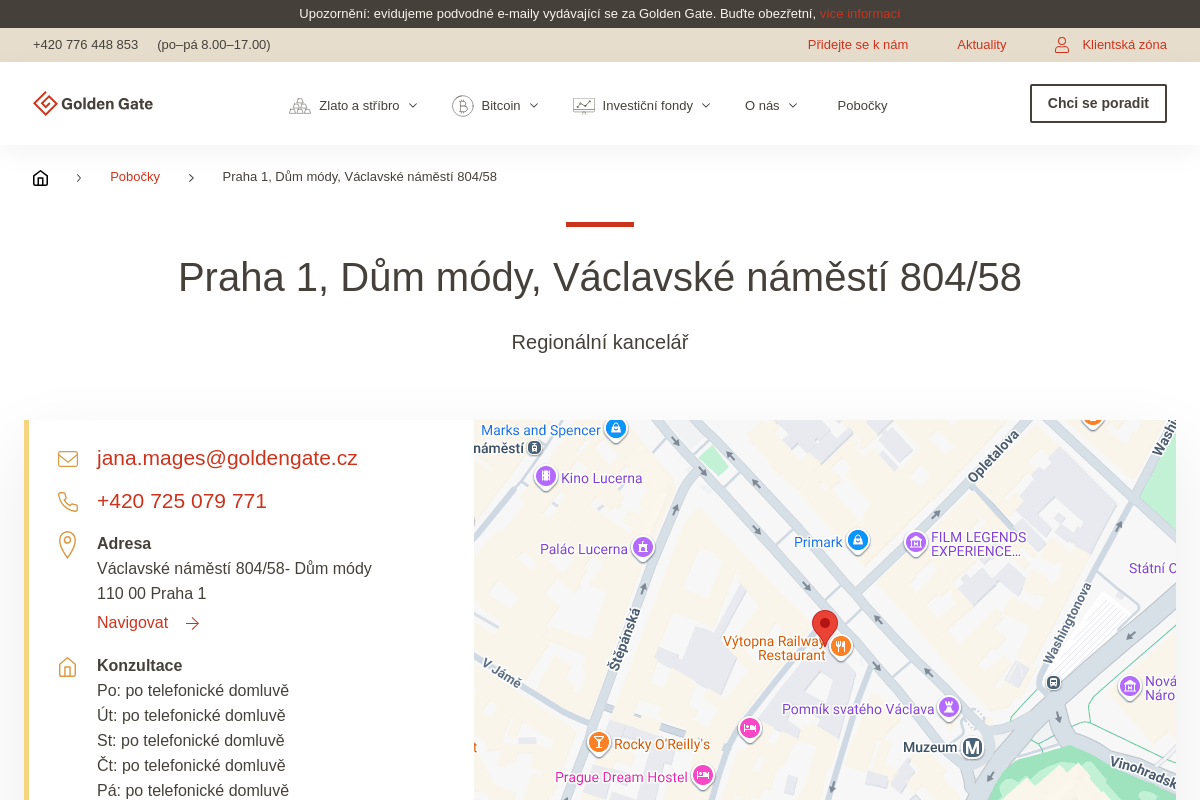Click the home icon in breadcrumbs
This screenshot has width=1200, height=800.
[40, 178]
